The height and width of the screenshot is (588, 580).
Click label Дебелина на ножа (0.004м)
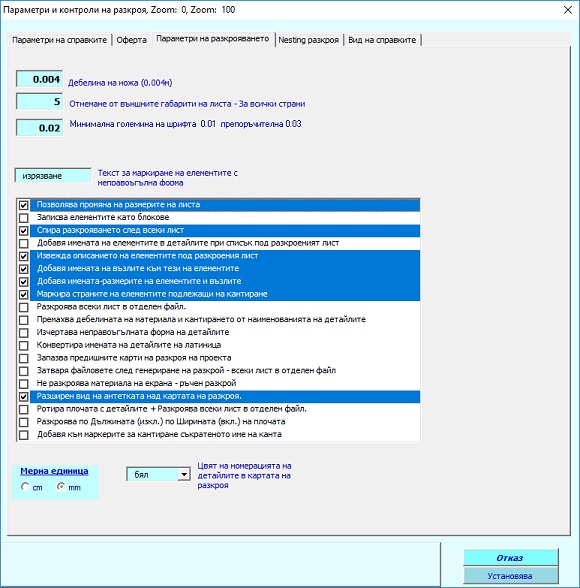[x=120, y=82]
